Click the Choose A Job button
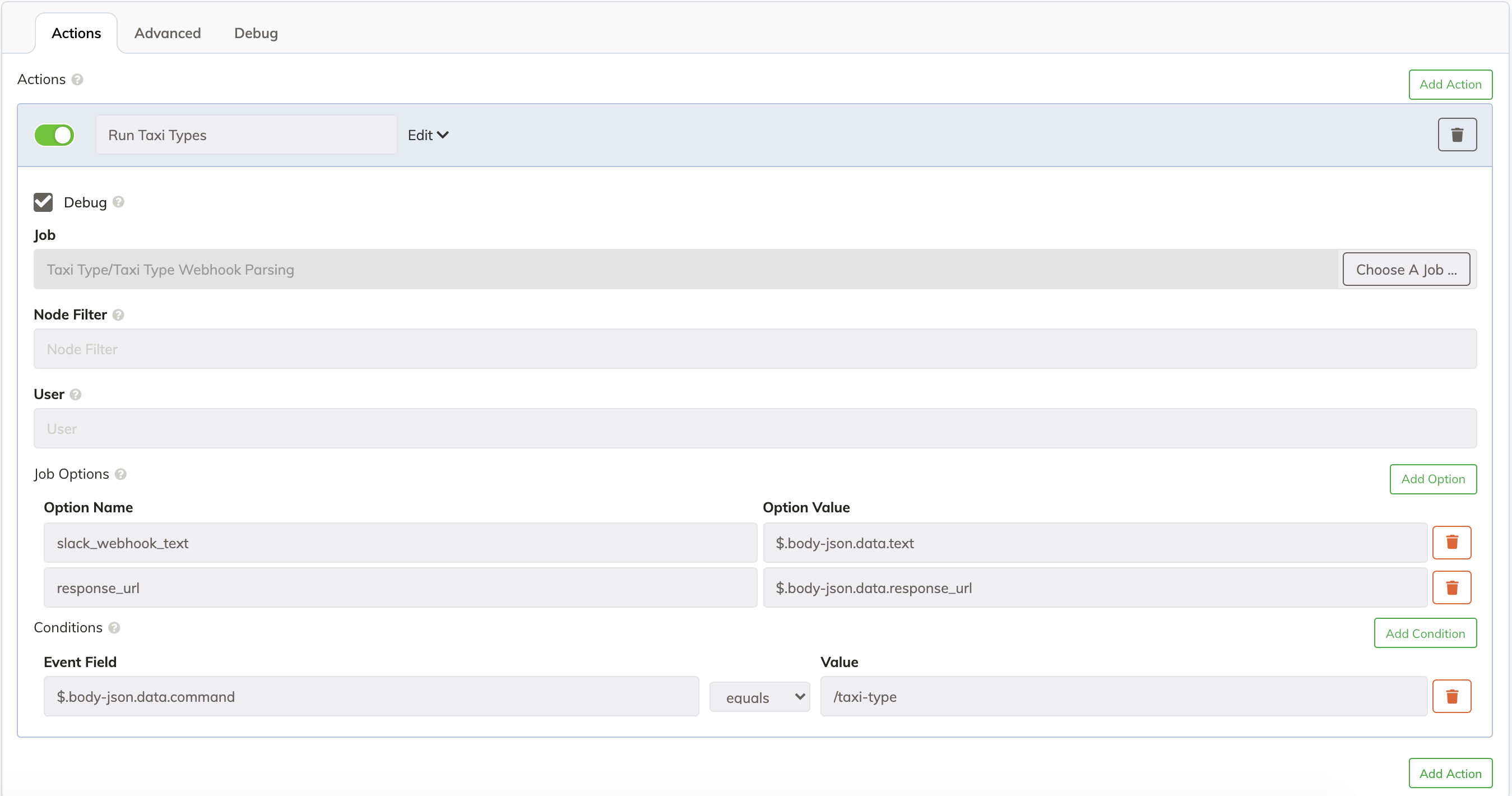1512x796 pixels. pyautogui.click(x=1406, y=269)
